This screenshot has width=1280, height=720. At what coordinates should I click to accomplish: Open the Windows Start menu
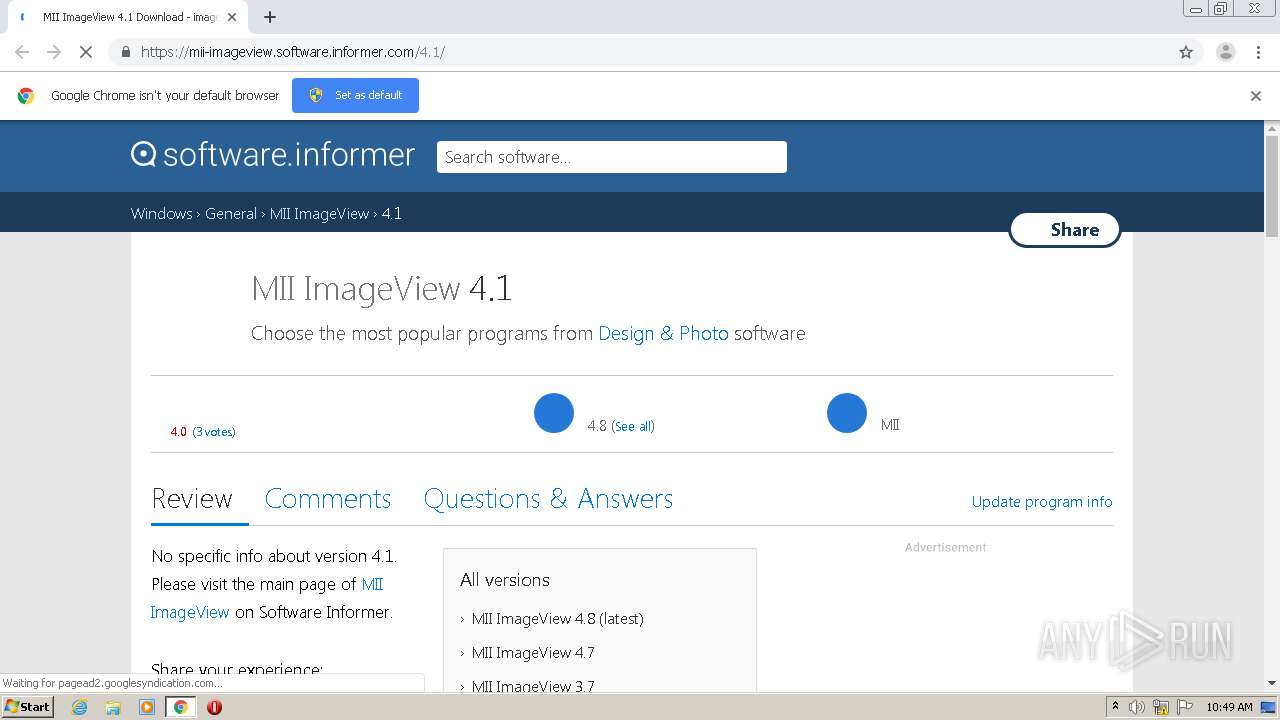click(27, 706)
